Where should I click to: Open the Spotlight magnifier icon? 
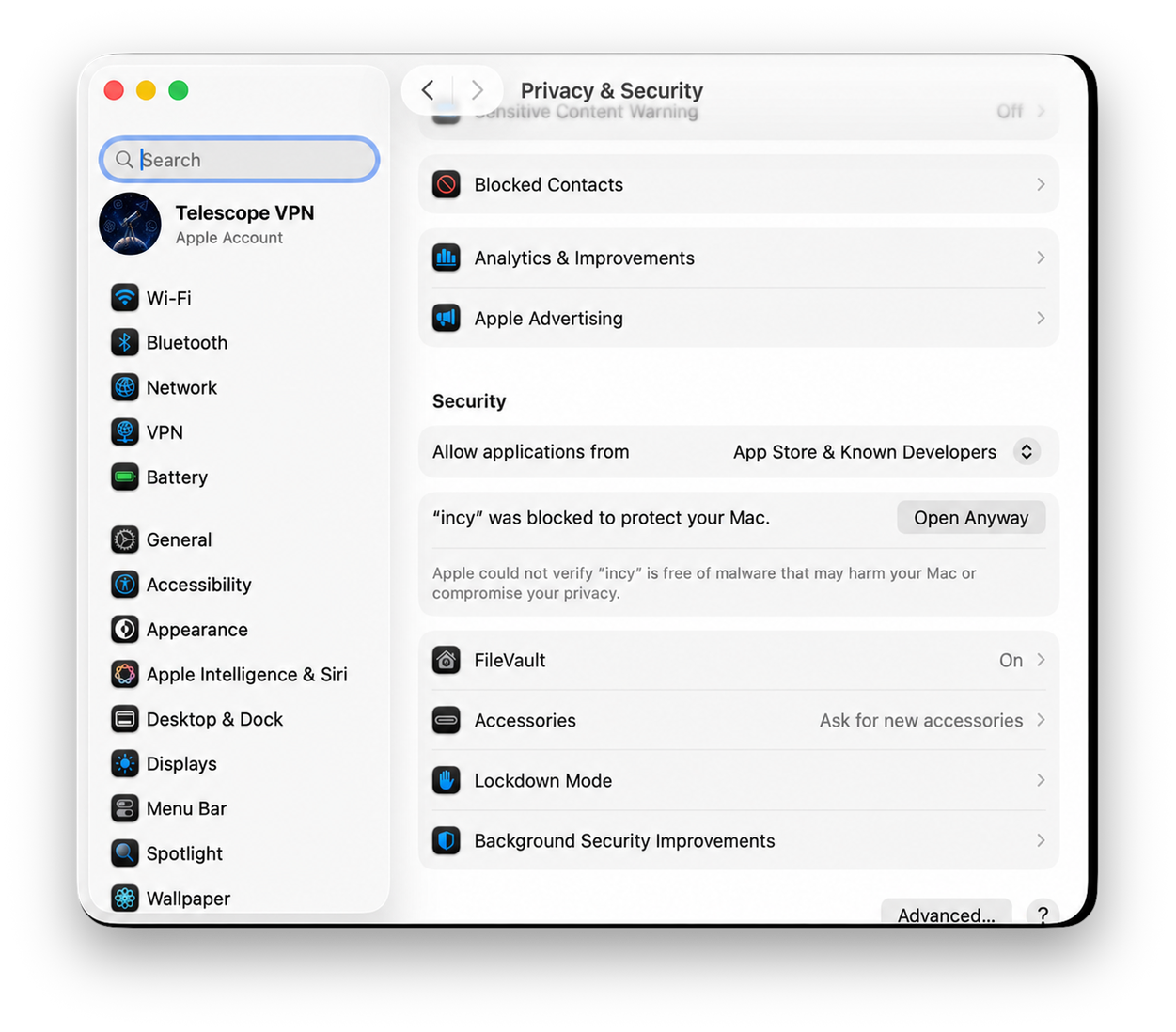(x=125, y=853)
